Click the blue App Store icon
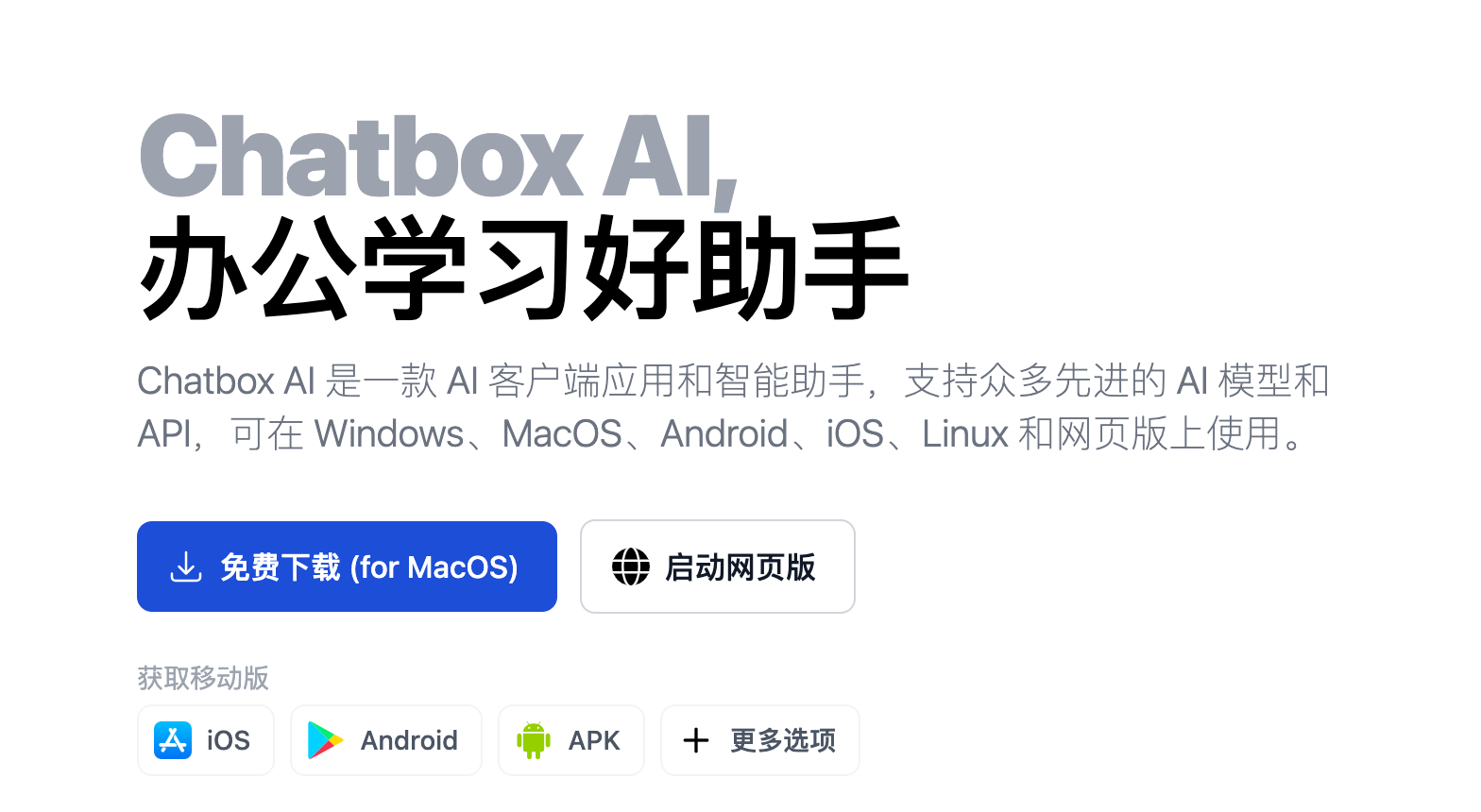This screenshot has width=1481, height=812. coord(173,740)
